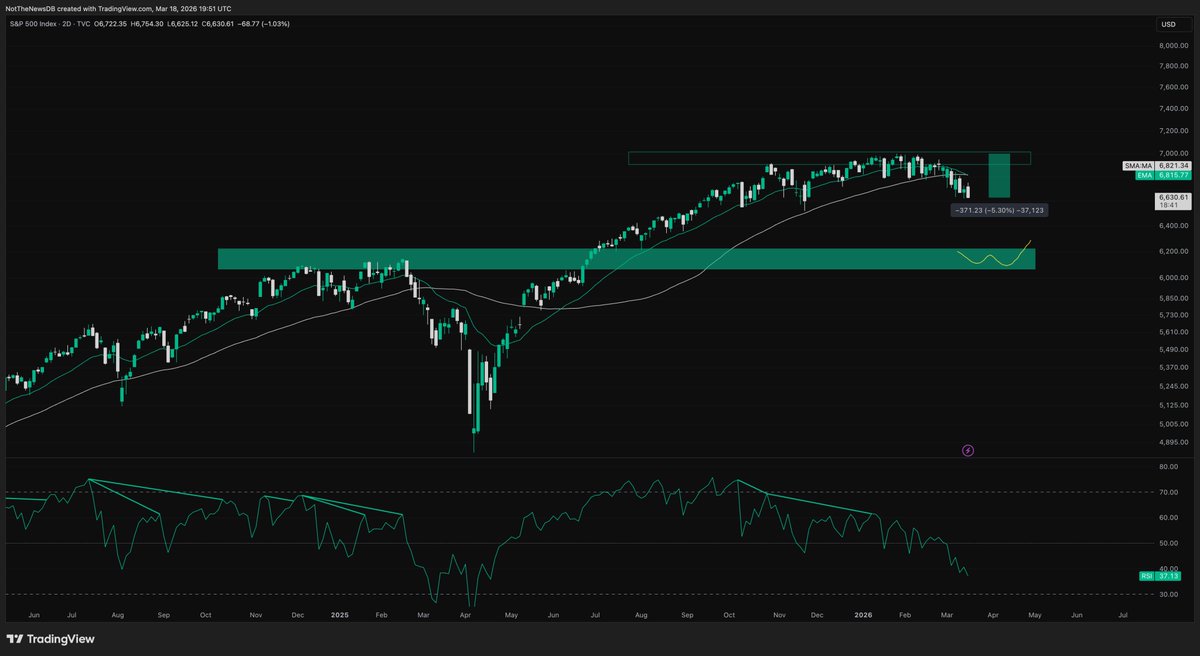Click the purple lightning bolt event icon

968,451
